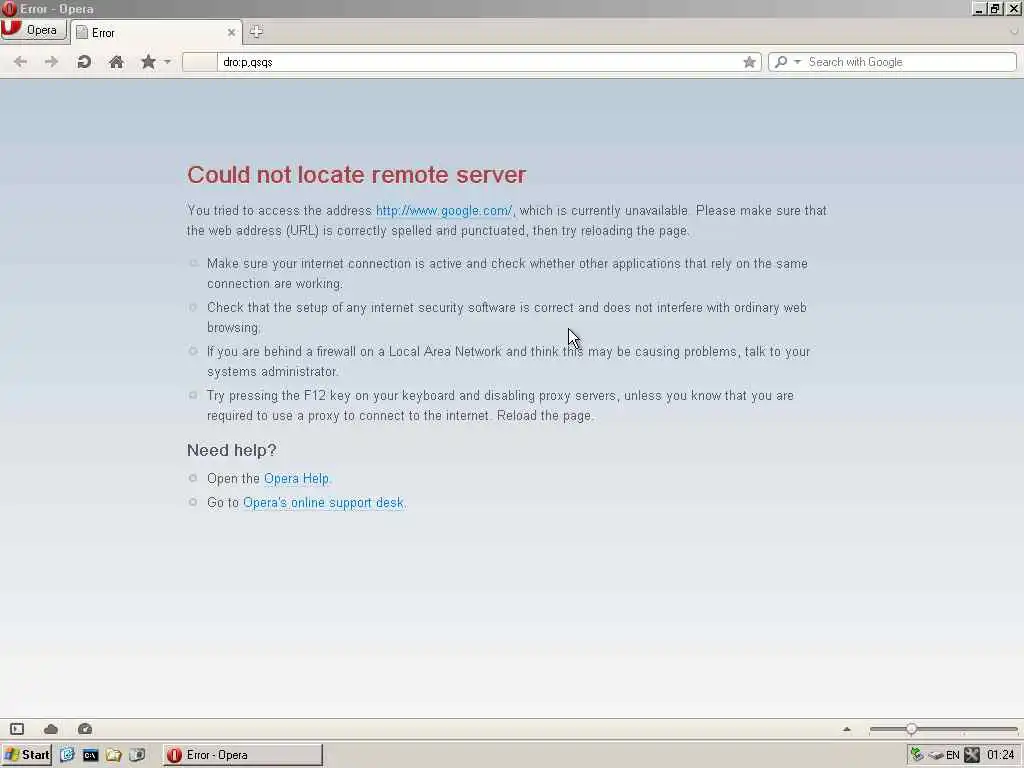This screenshot has height=768, width=1024.
Task: Reload the current page
Action: pyautogui.click(x=84, y=62)
